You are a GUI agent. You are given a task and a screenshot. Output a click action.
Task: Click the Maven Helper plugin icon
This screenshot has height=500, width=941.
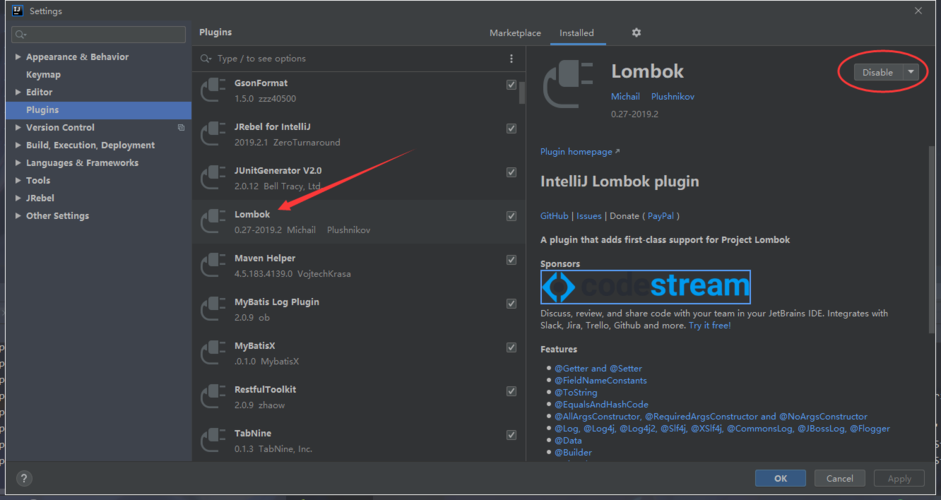click(213, 265)
